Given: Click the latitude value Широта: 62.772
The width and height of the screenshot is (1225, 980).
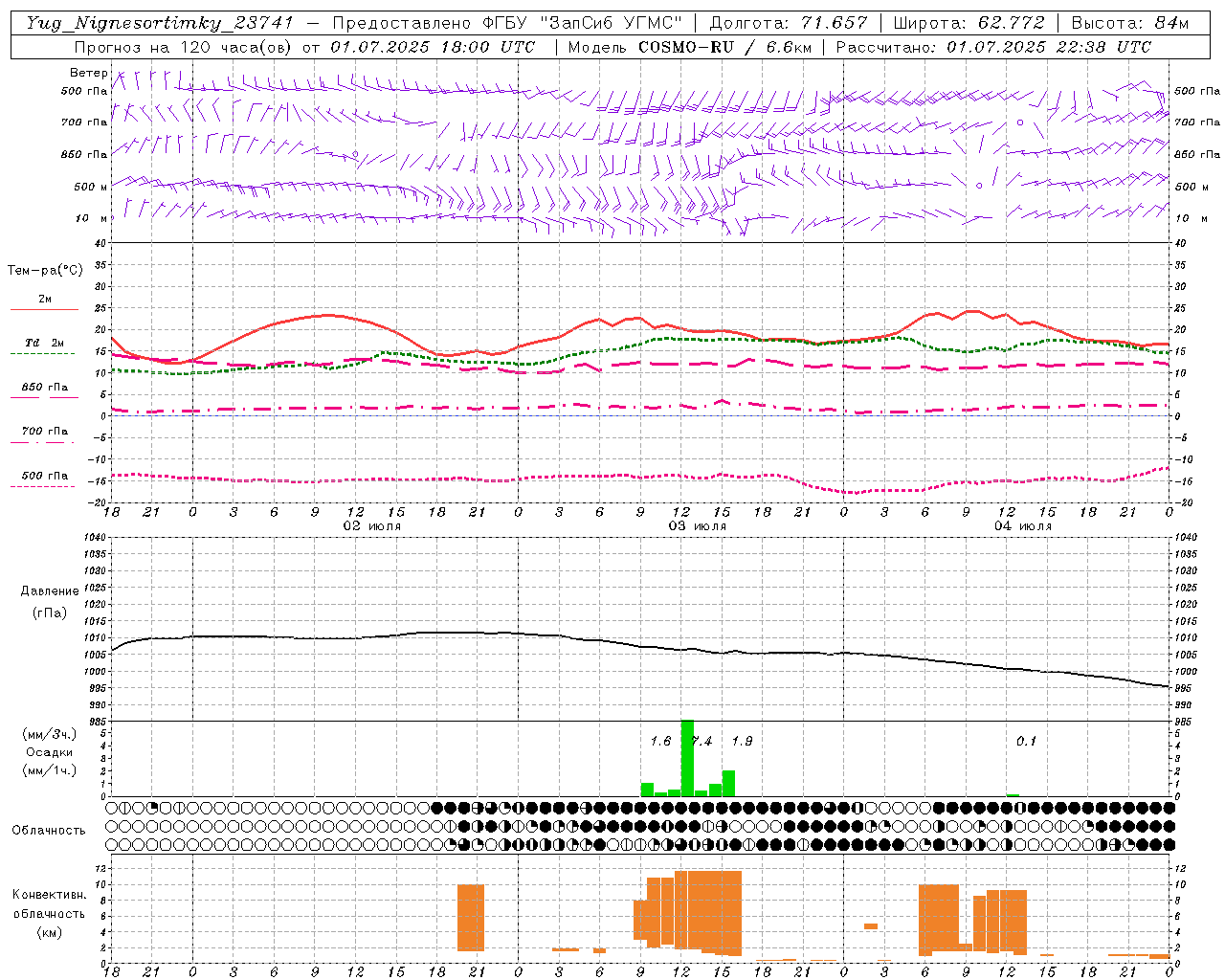Looking at the screenshot, I should click(969, 23).
